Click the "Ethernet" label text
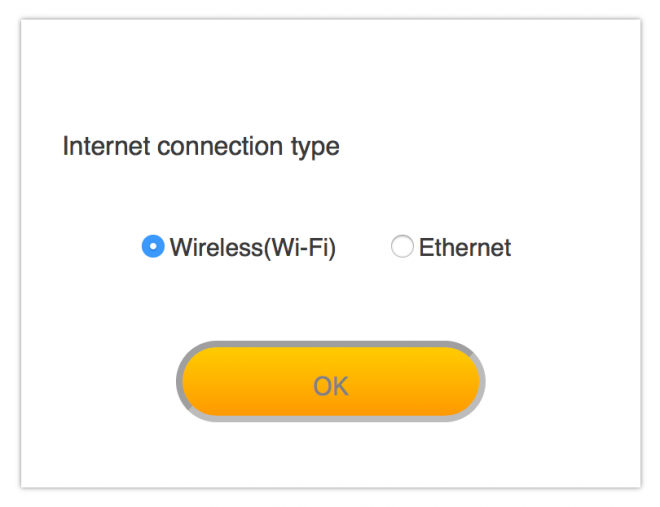This screenshot has width=660, height=507. tap(464, 248)
